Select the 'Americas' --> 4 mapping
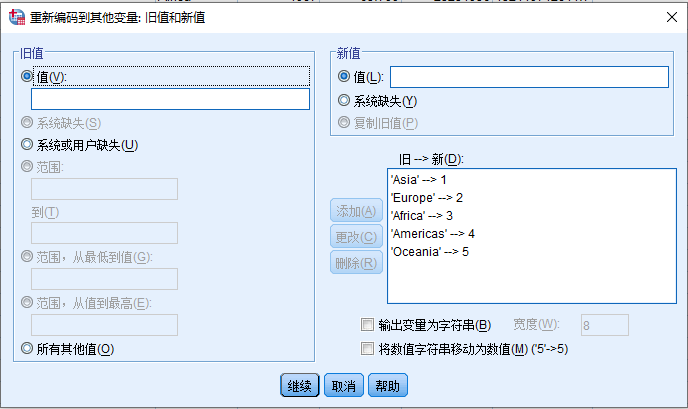Screen dimensions: 688x409 point(433,234)
